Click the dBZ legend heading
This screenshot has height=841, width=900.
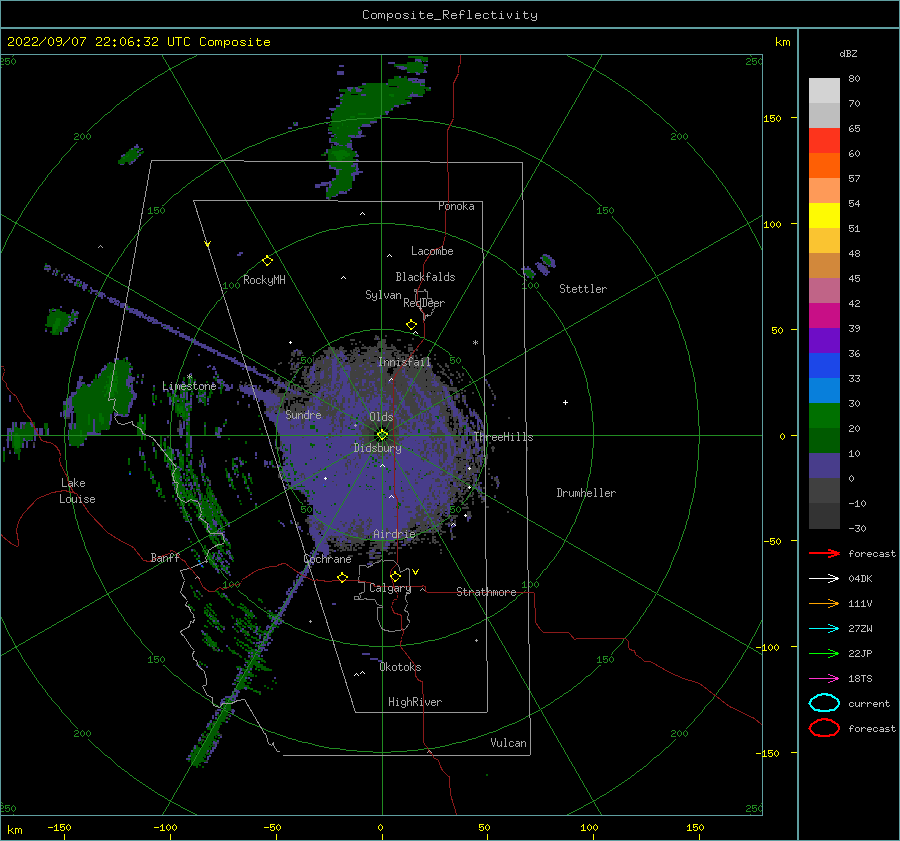[848, 53]
